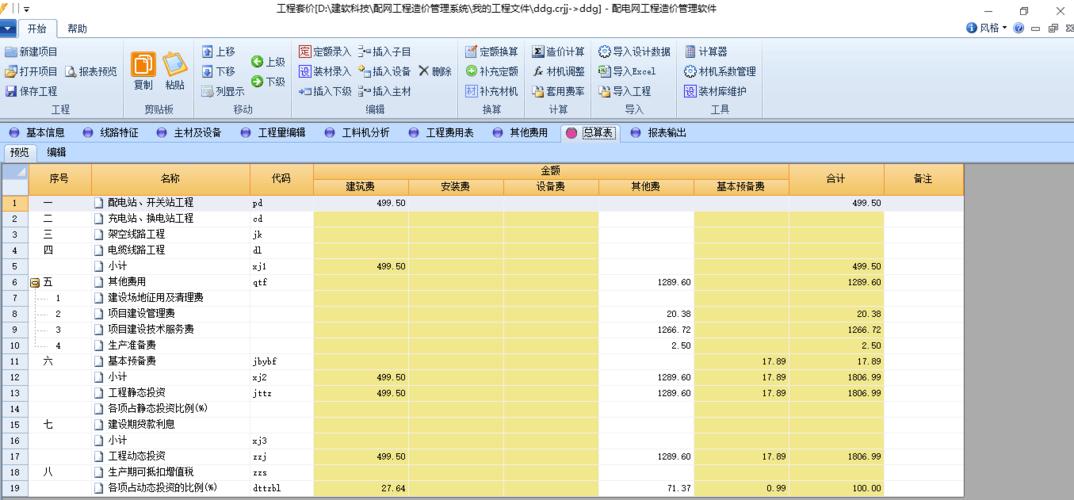Open the 计算器 calculator tool
This screenshot has width=1074, height=500.
[x=705, y=52]
